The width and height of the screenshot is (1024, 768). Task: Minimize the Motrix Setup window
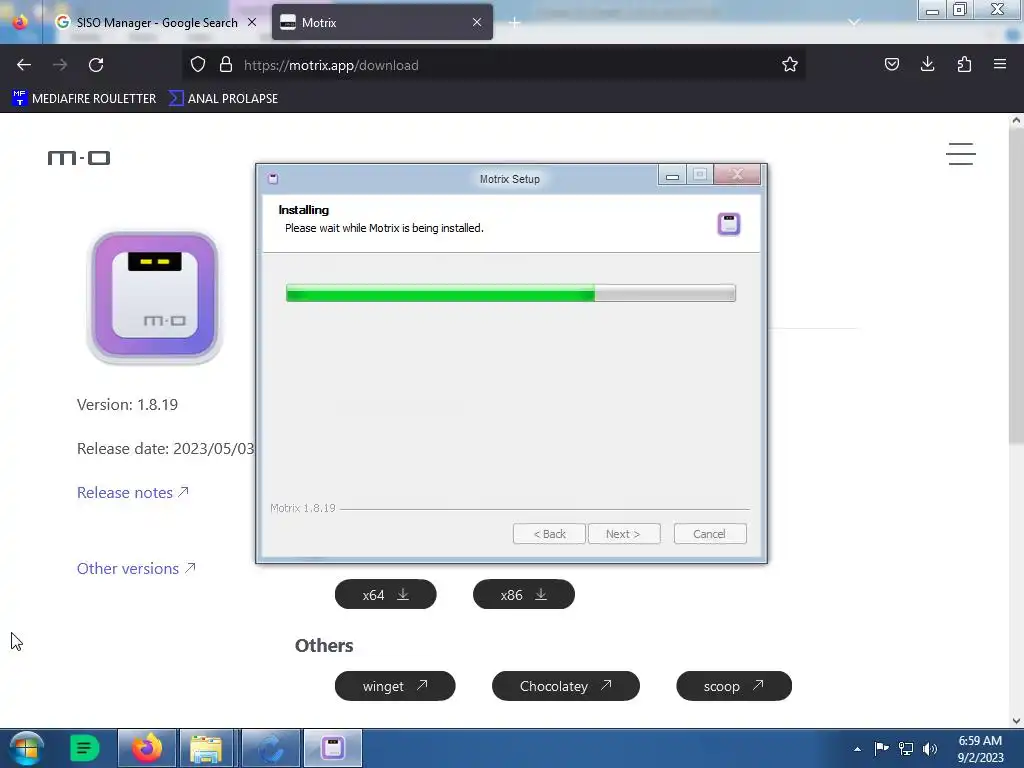[672, 175]
